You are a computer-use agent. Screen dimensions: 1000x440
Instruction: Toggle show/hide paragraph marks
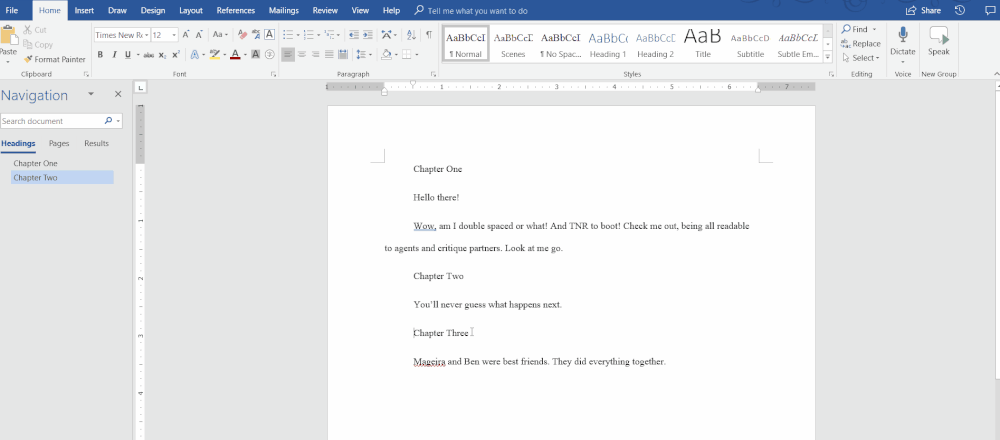pos(429,35)
